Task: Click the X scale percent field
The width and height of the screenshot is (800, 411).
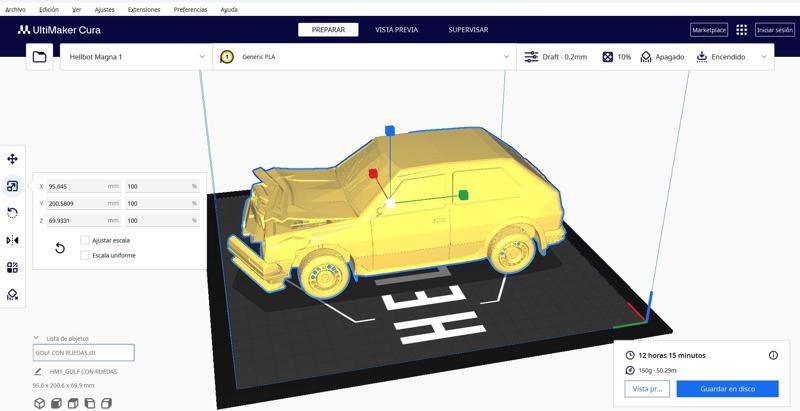Action: (162, 186)
